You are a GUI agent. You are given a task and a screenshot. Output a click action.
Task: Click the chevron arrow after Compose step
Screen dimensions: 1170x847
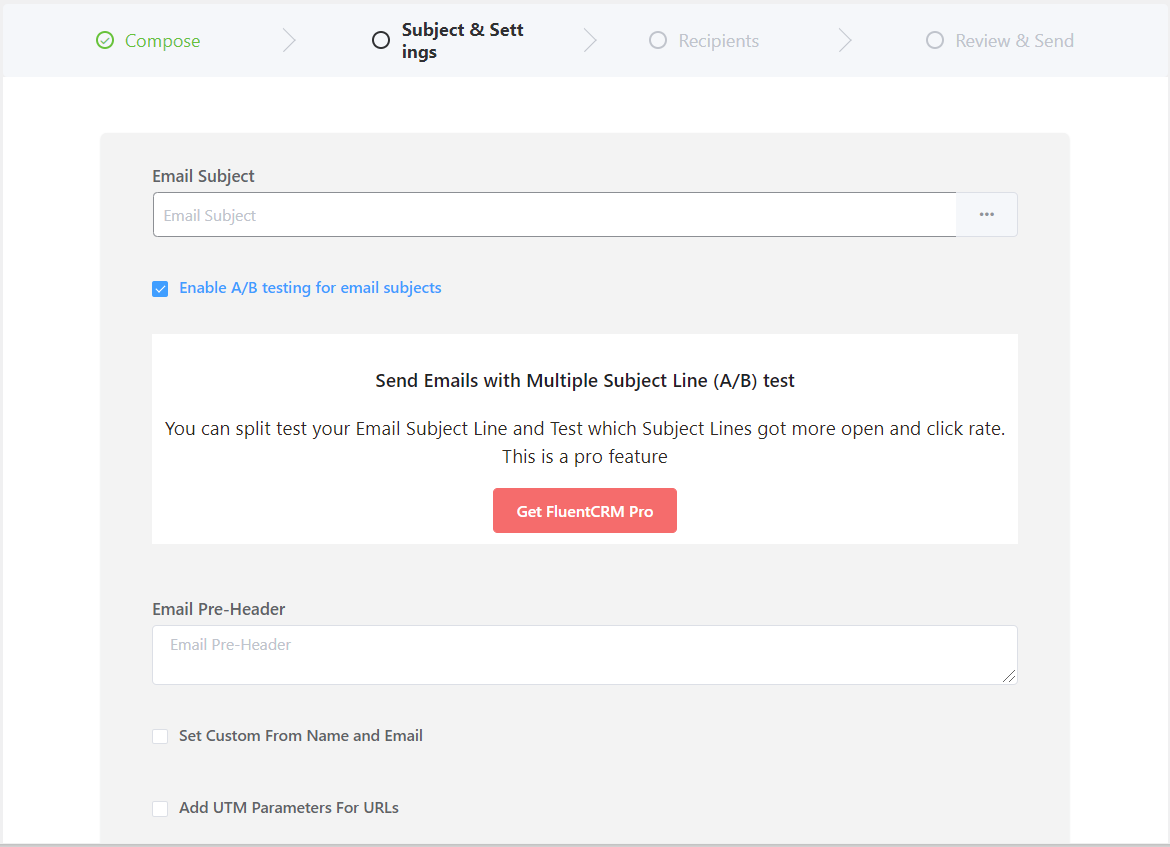[289, 40]
